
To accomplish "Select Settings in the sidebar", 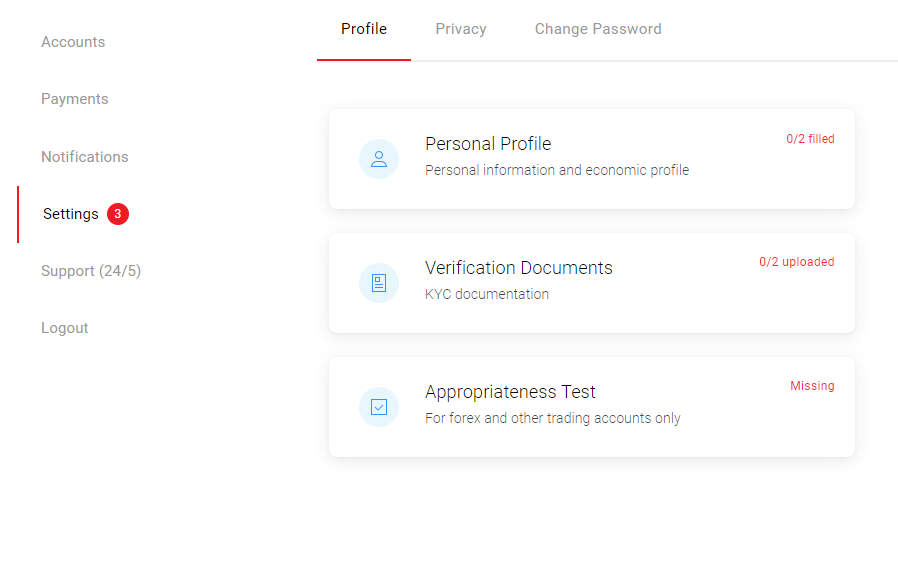I will (71, 214).
